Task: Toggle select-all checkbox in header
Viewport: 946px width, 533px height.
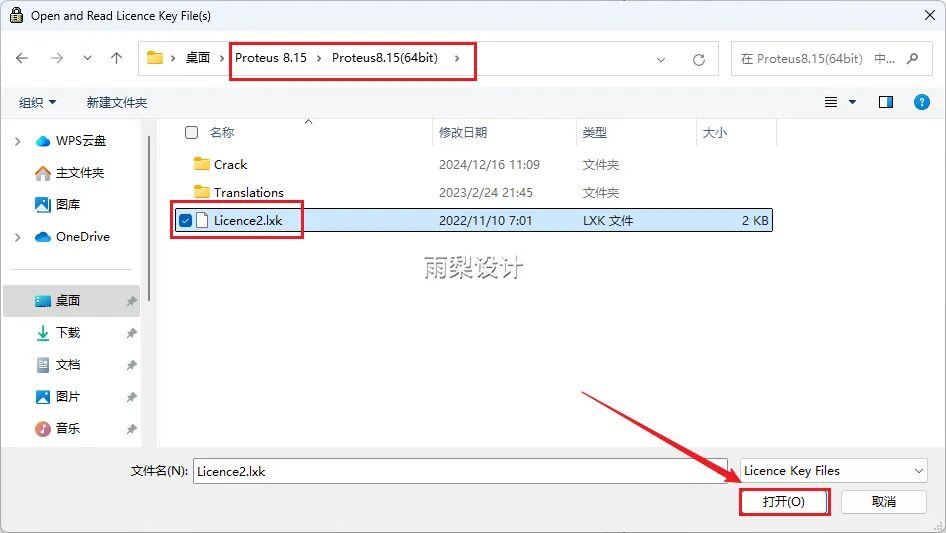Action: (x=191, y=132)
